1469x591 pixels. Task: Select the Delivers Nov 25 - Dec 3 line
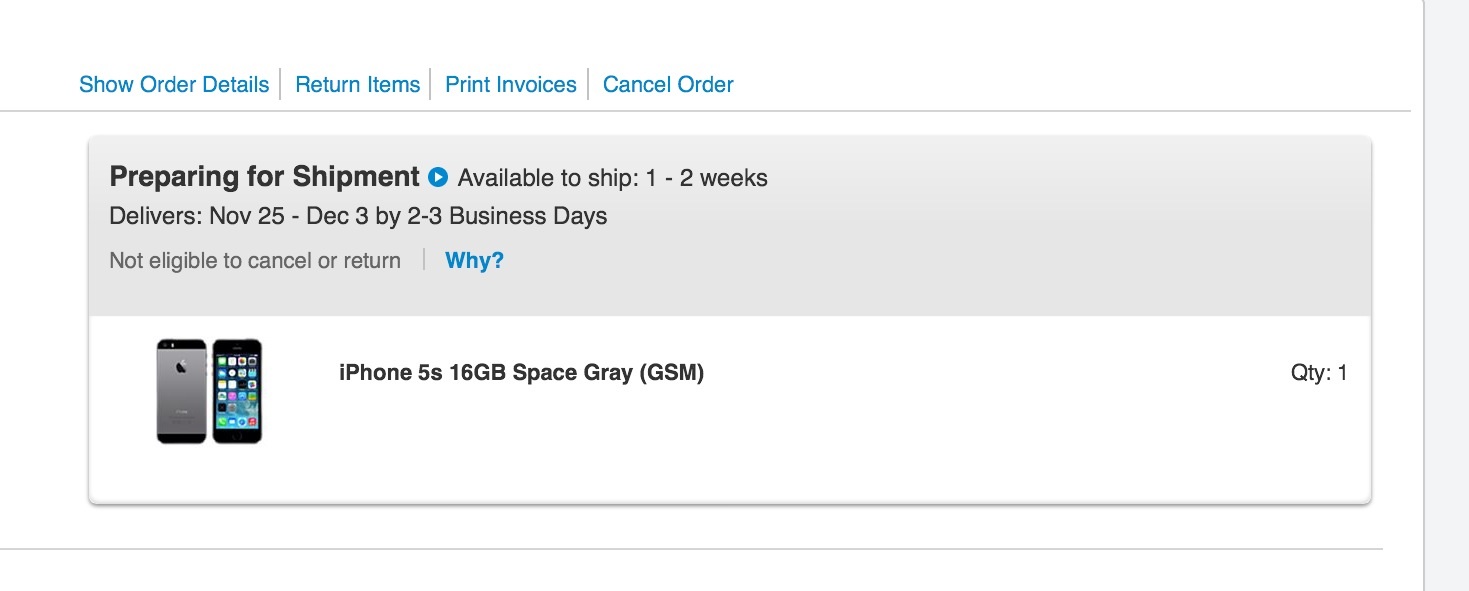pos(358,216)
